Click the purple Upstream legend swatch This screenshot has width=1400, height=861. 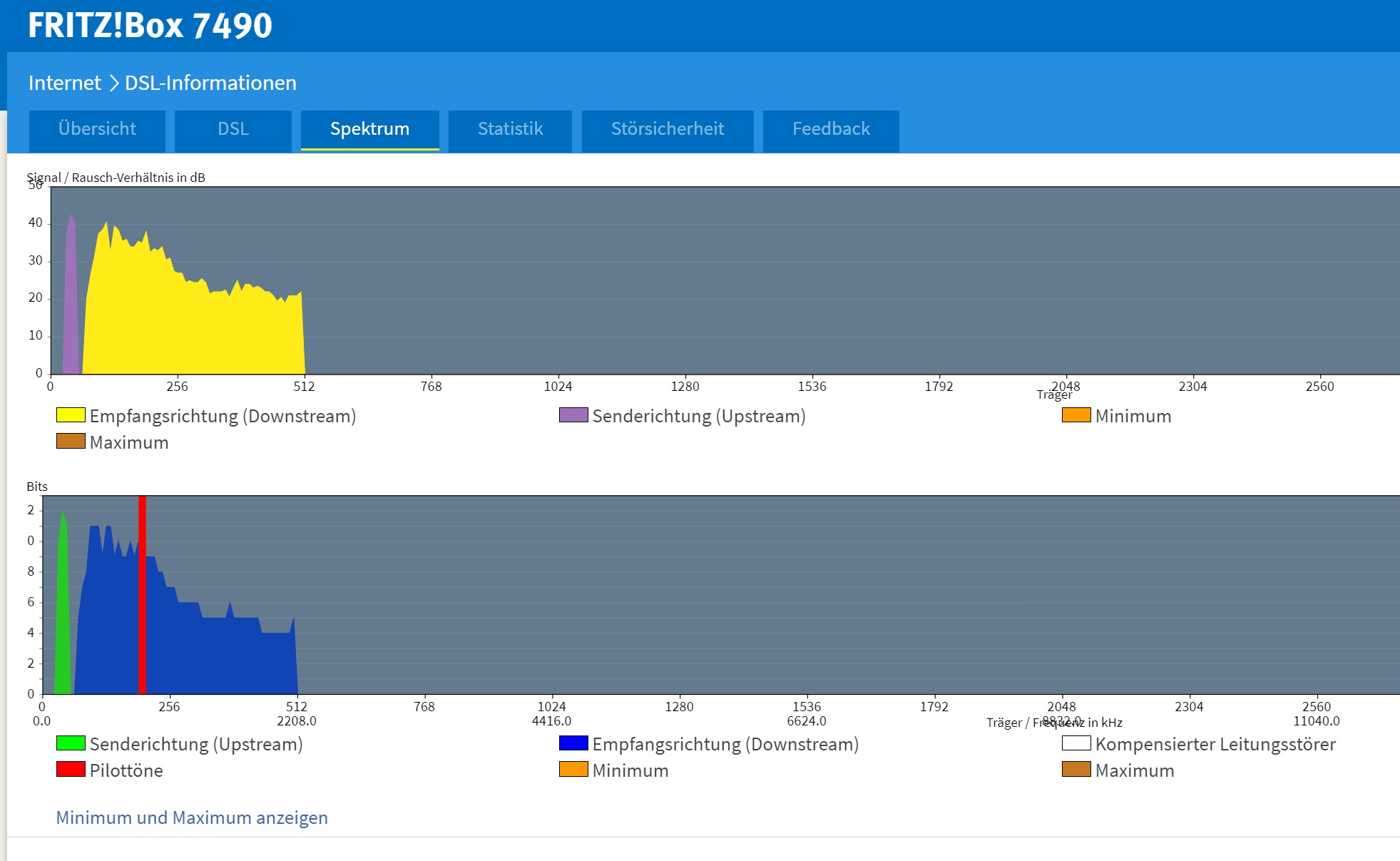point(573,415)
